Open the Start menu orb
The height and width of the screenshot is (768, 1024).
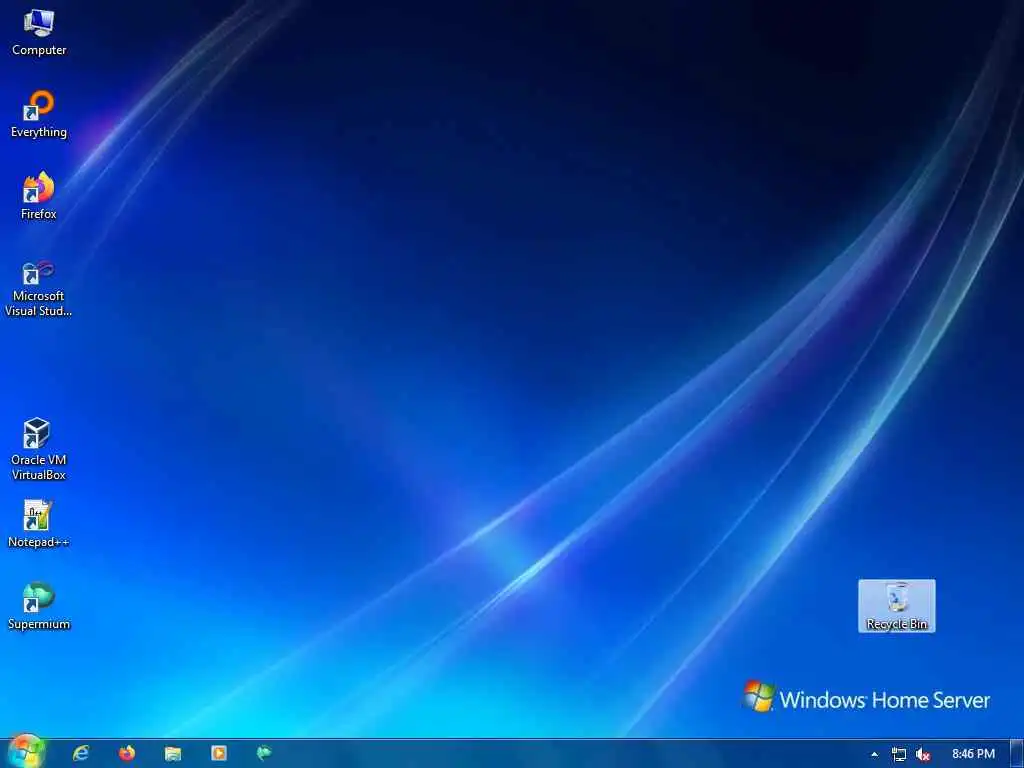pyautogui.click(x=25, y=752)
